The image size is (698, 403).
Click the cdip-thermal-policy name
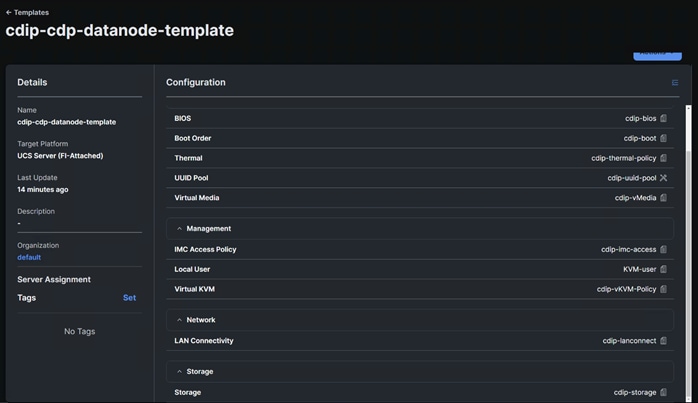624,158
